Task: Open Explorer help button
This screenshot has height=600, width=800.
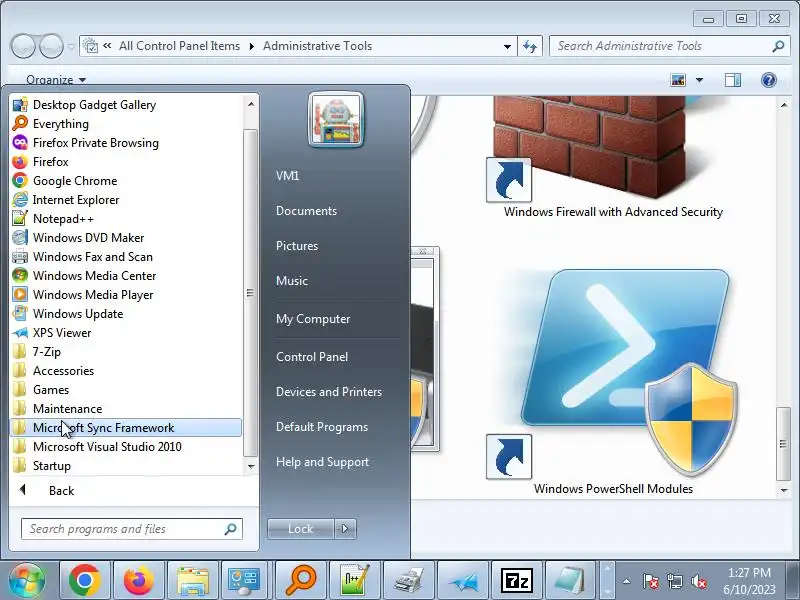Action: 768,80
